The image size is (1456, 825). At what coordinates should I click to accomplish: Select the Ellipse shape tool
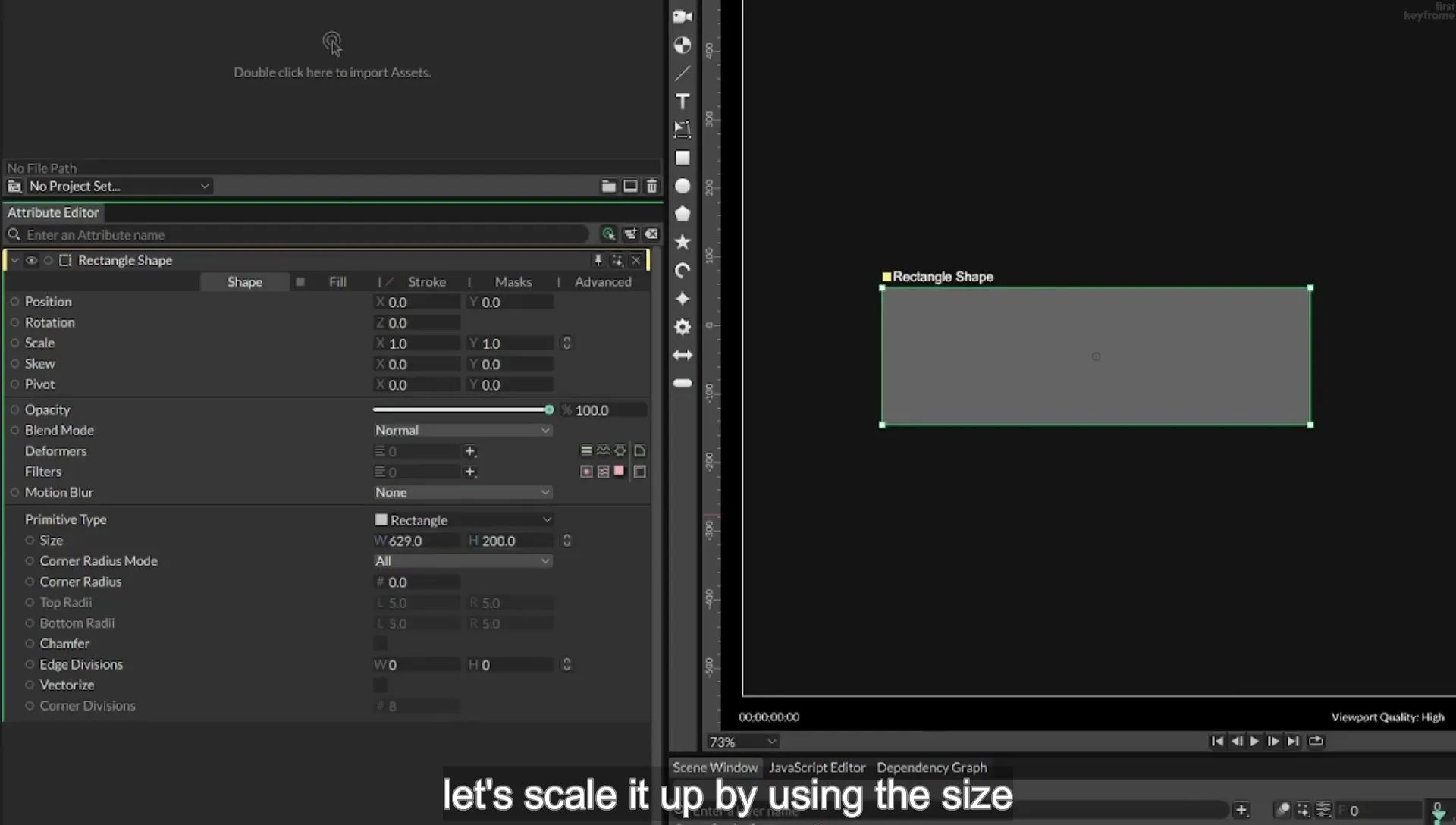(682, 186)
